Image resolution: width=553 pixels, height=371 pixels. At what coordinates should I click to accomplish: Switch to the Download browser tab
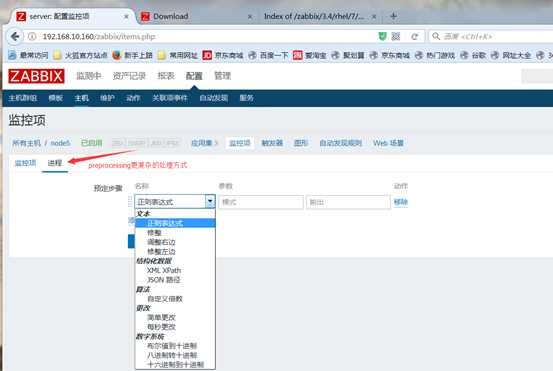[196, 16]
